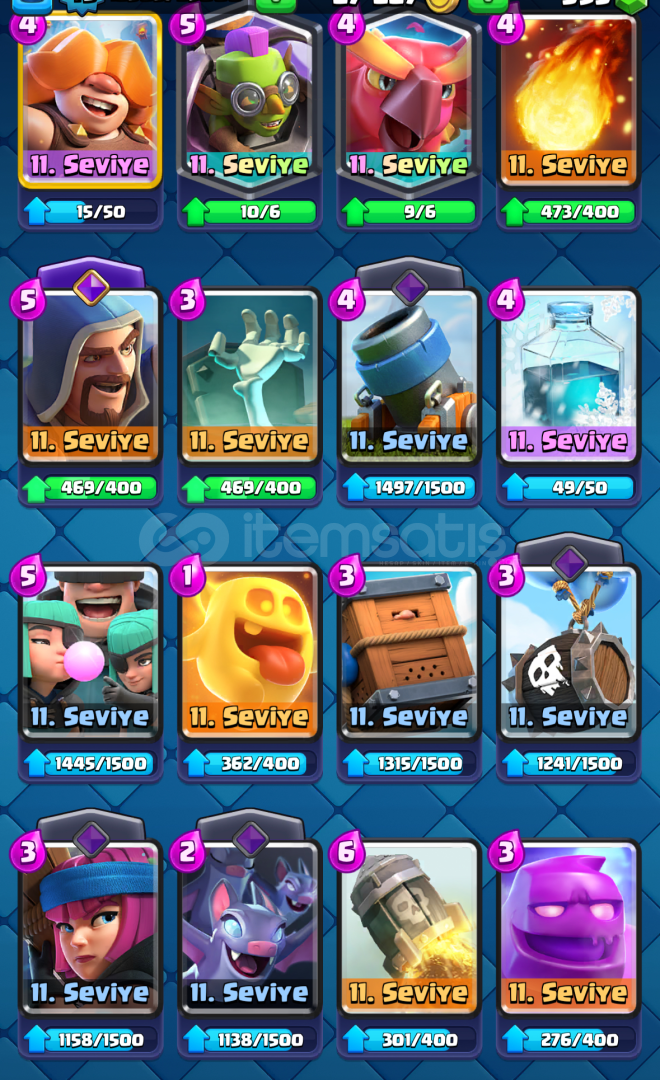
Task: Open the Goblin Machine card
Action: (249, 102)
